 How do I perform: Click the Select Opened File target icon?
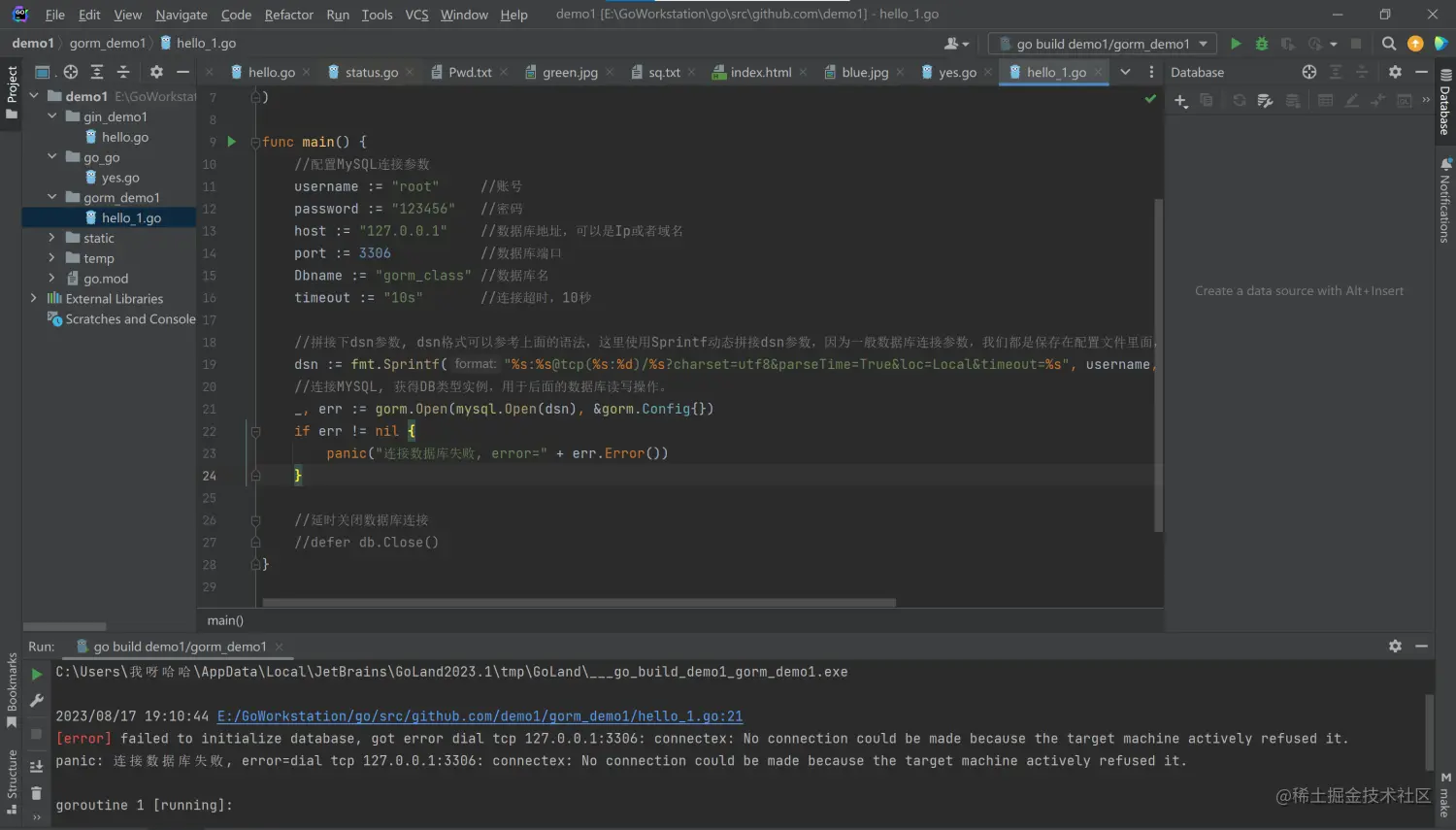tap(71, 72)
